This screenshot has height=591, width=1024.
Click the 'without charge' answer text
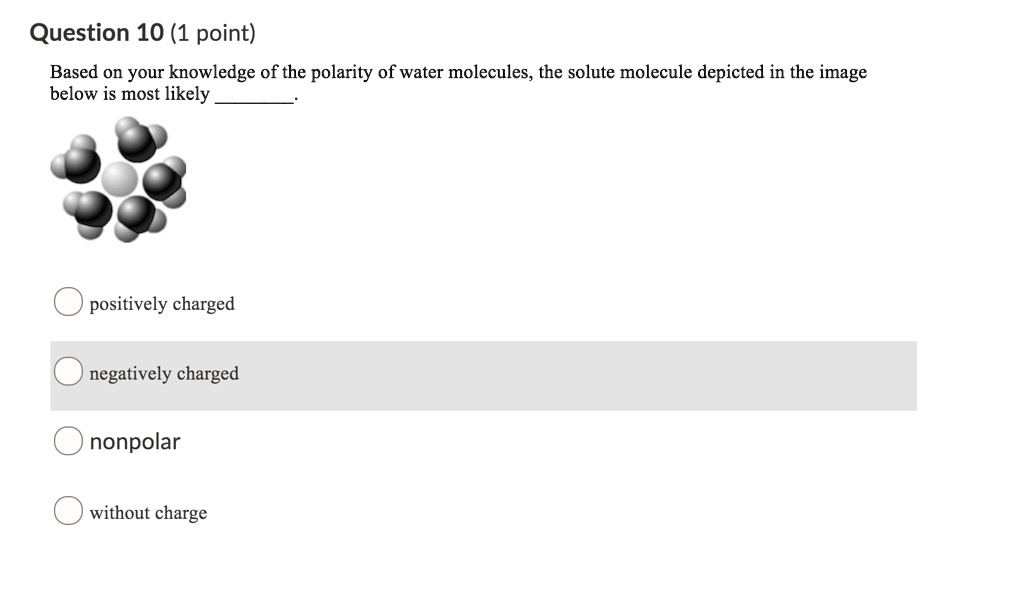[x=147, y=512]
